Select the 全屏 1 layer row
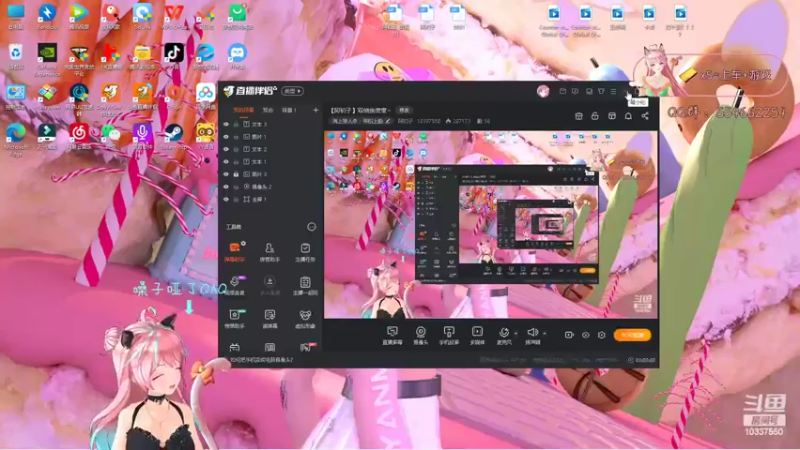Image resolution: width=800 pixels, height=450 pixels. click(270, 199)
